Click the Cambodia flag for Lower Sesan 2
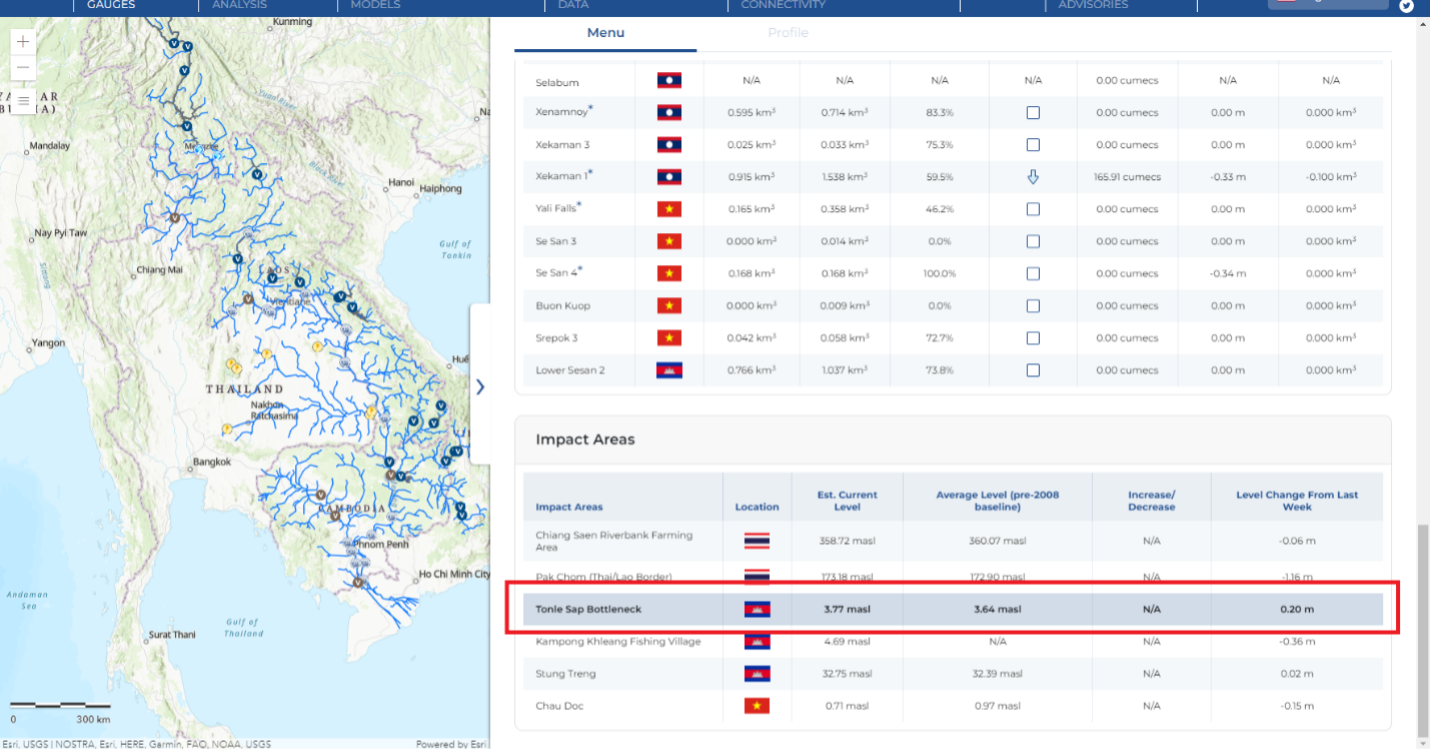Image resolution: width=1430 pixels, height=751 pixels. [668, 370]
